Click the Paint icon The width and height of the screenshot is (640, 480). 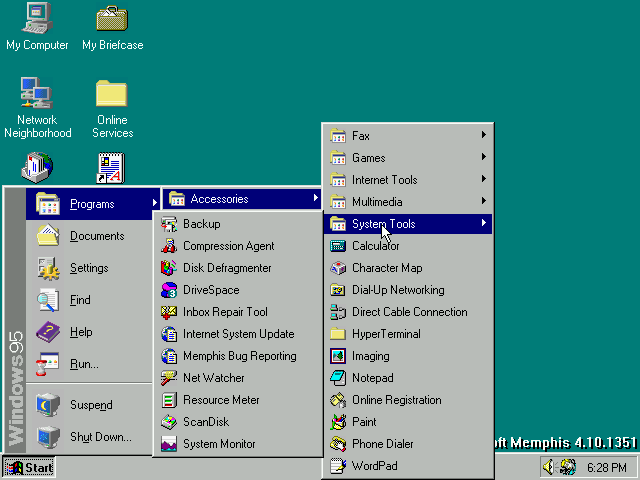[338, 422]
